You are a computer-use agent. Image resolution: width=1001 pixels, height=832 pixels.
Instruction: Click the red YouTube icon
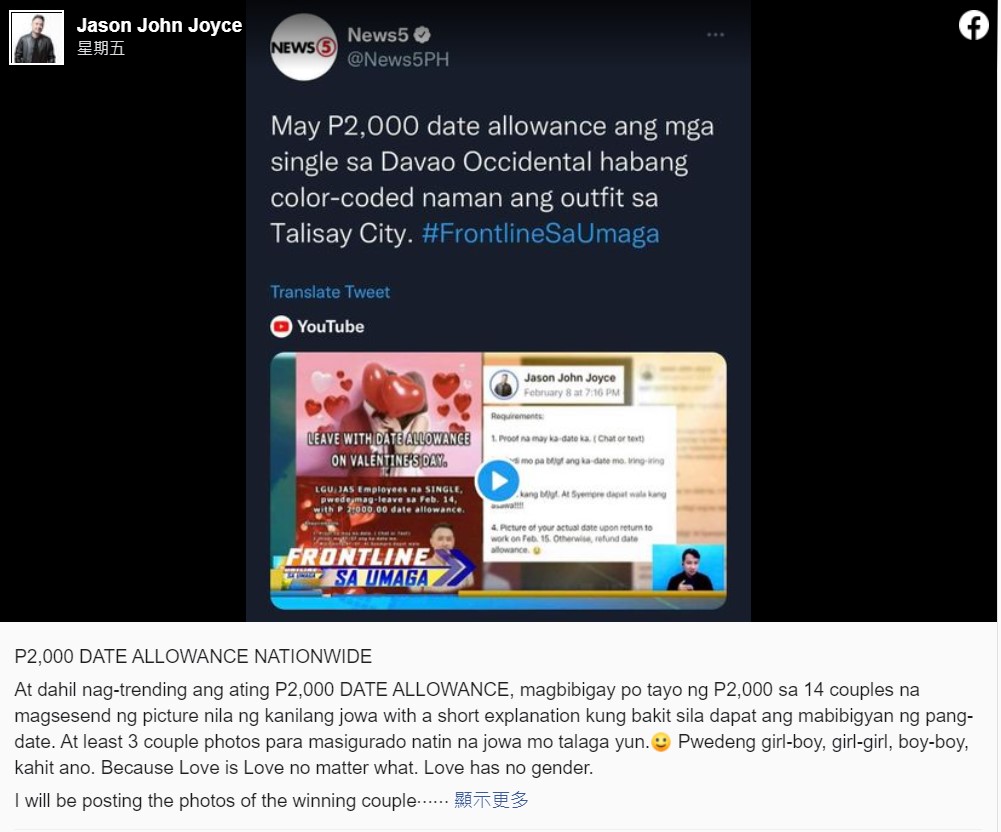281,326
